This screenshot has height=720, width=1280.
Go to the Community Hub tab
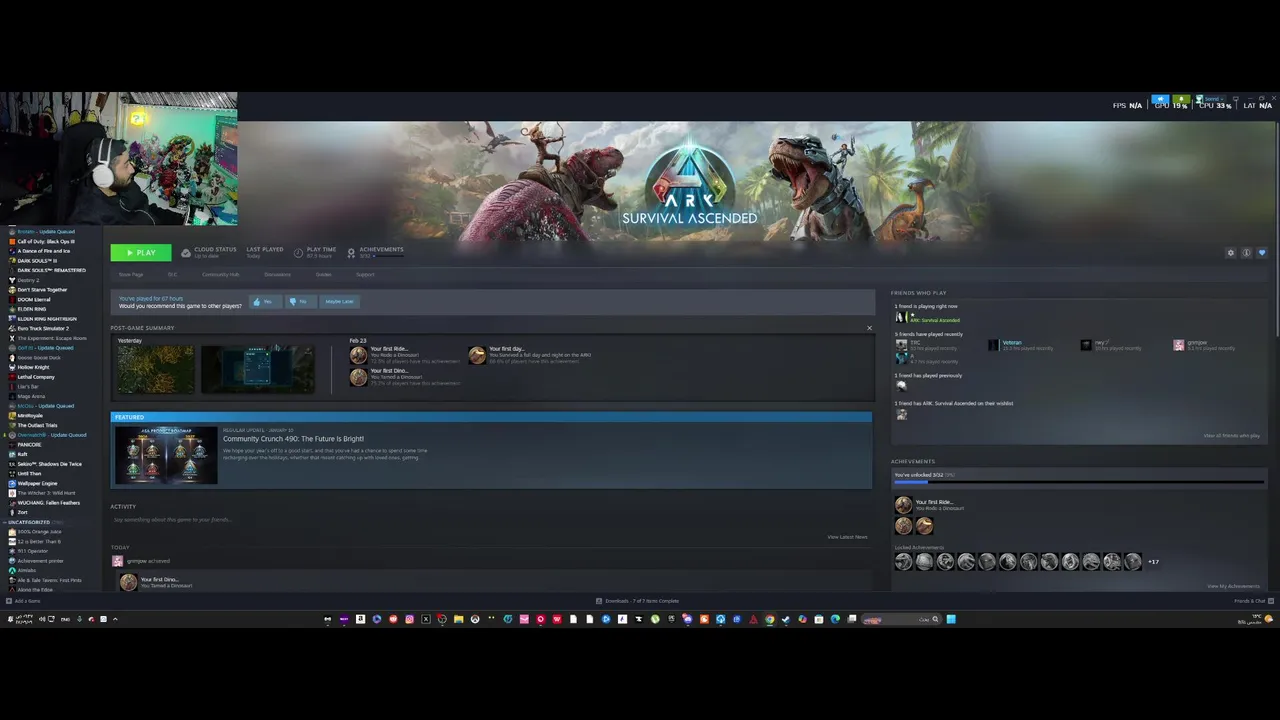(x=220, y=274)
